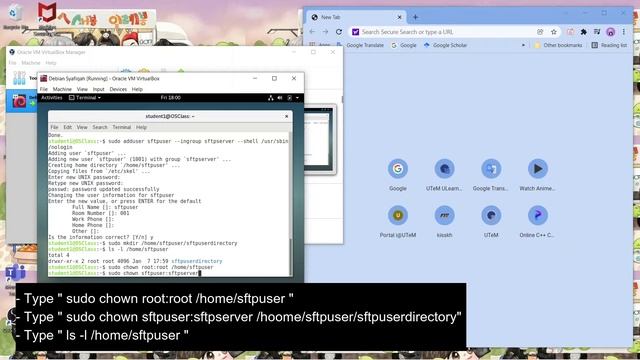Open File menu in VirtualBox Manager
Viewport: 640px width, 360px height.
pos(13,63)
